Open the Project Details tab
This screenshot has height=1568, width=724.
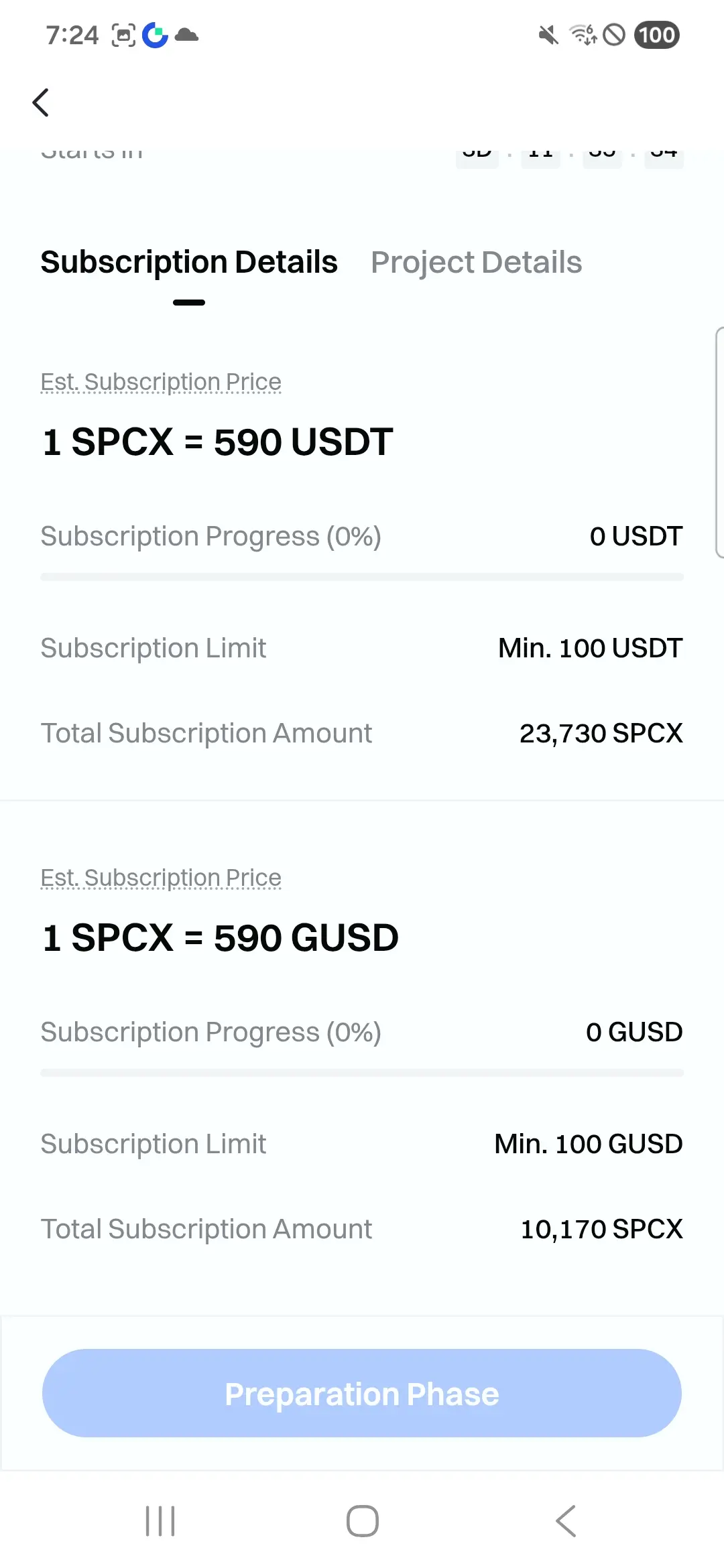pyautogui.click(x=476, y=262)
